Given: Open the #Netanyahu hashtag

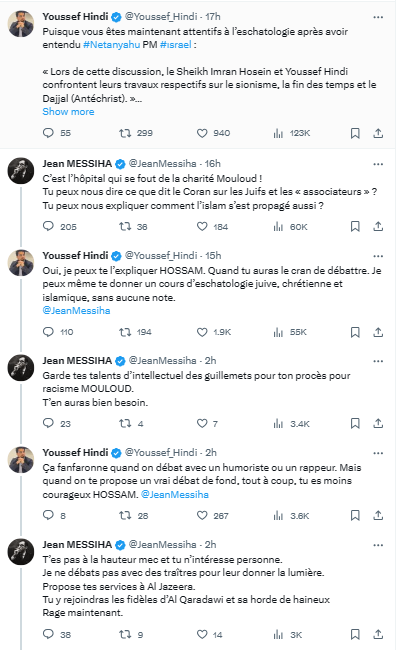Looking at the screenshot, I should point(111,45).
